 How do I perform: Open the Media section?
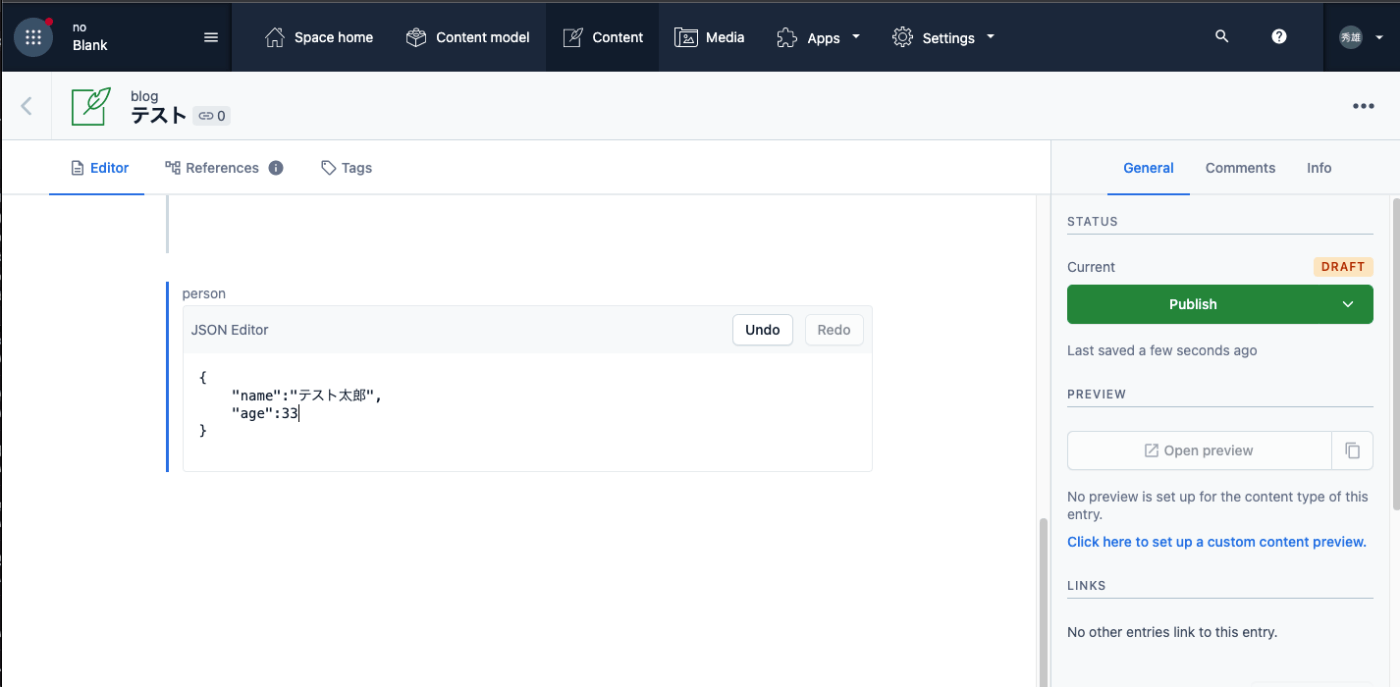pos(709,37)
